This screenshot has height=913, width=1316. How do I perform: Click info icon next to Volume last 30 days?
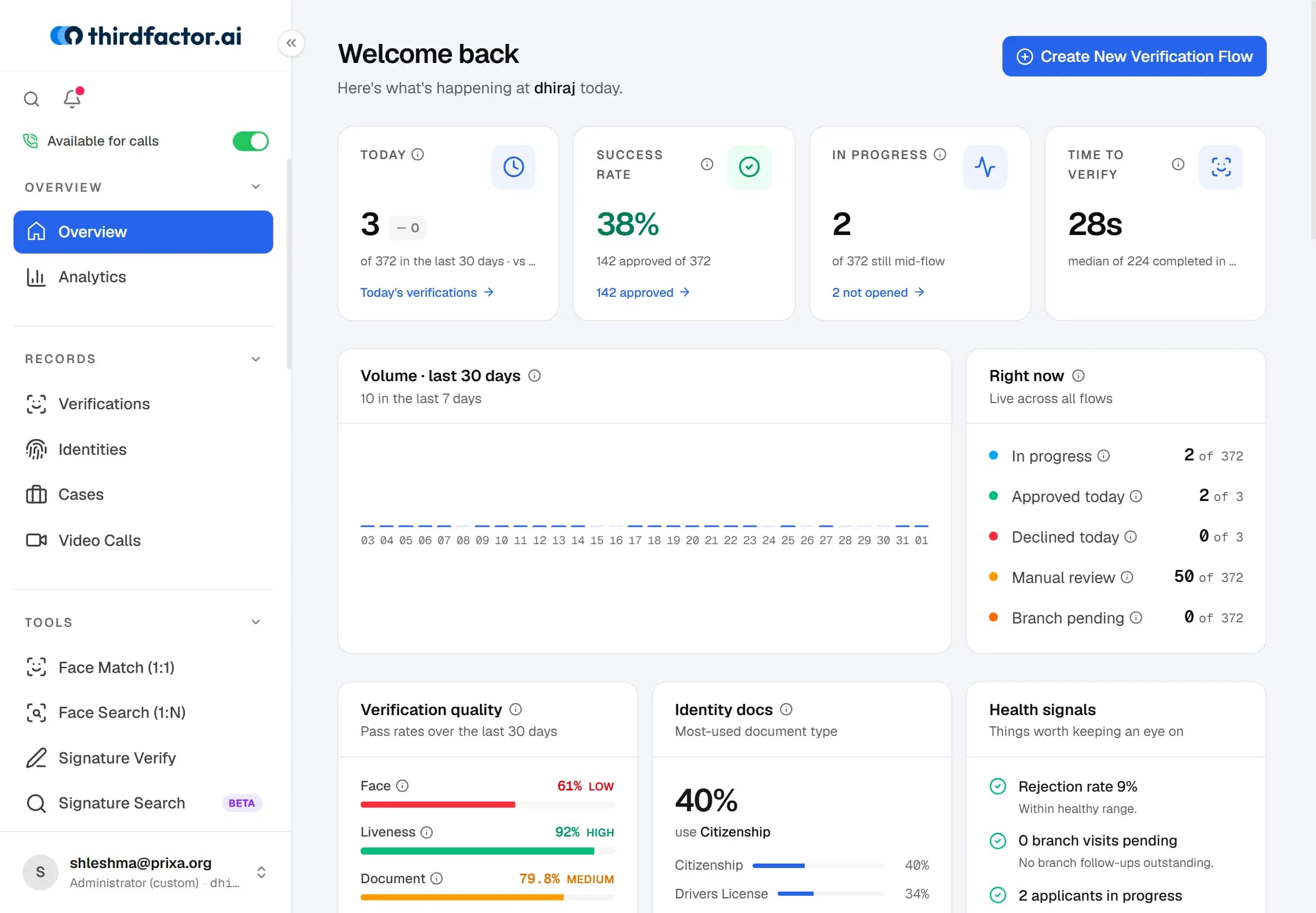coord(534,376)
